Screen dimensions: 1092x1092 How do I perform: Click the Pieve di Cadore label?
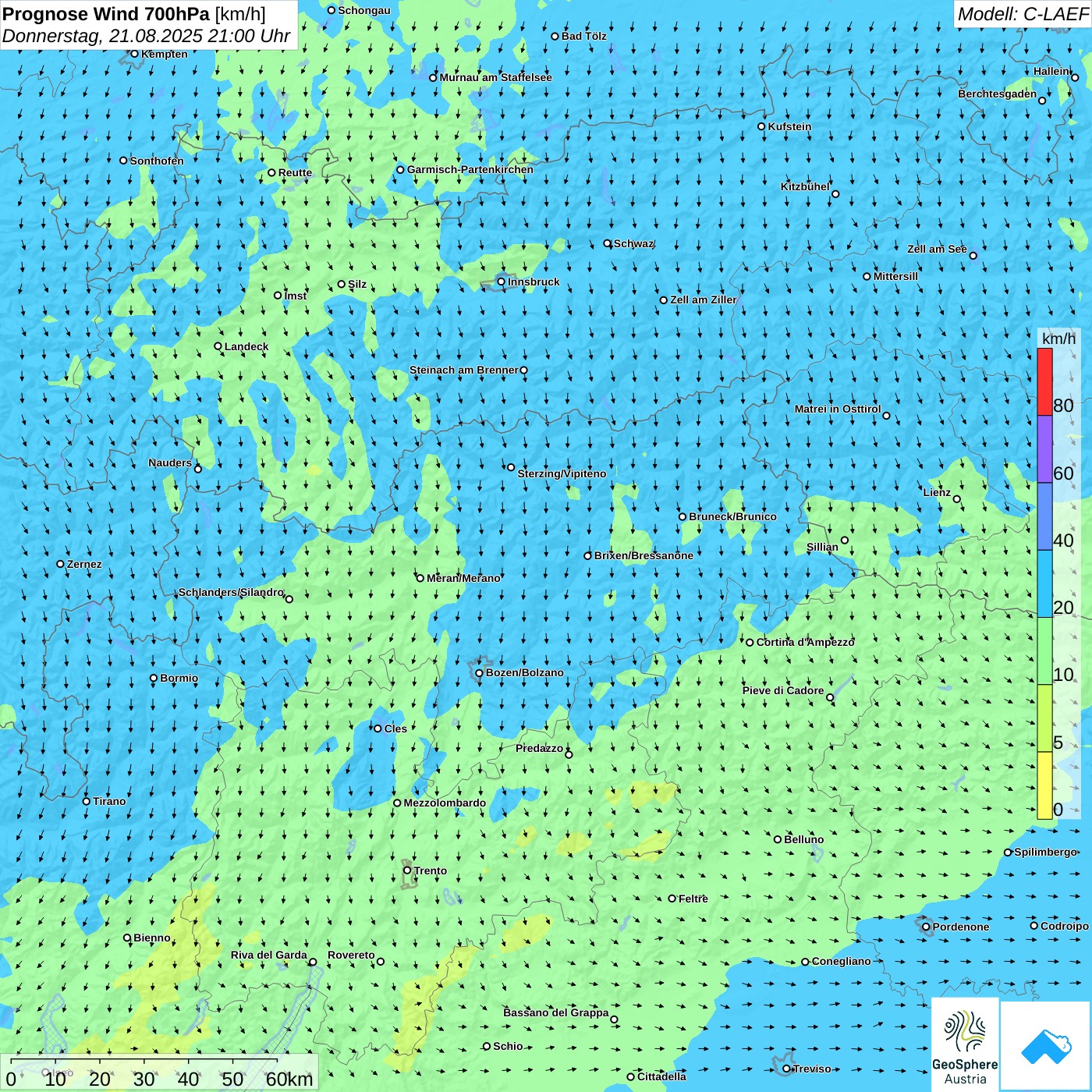tap(783, 690)
